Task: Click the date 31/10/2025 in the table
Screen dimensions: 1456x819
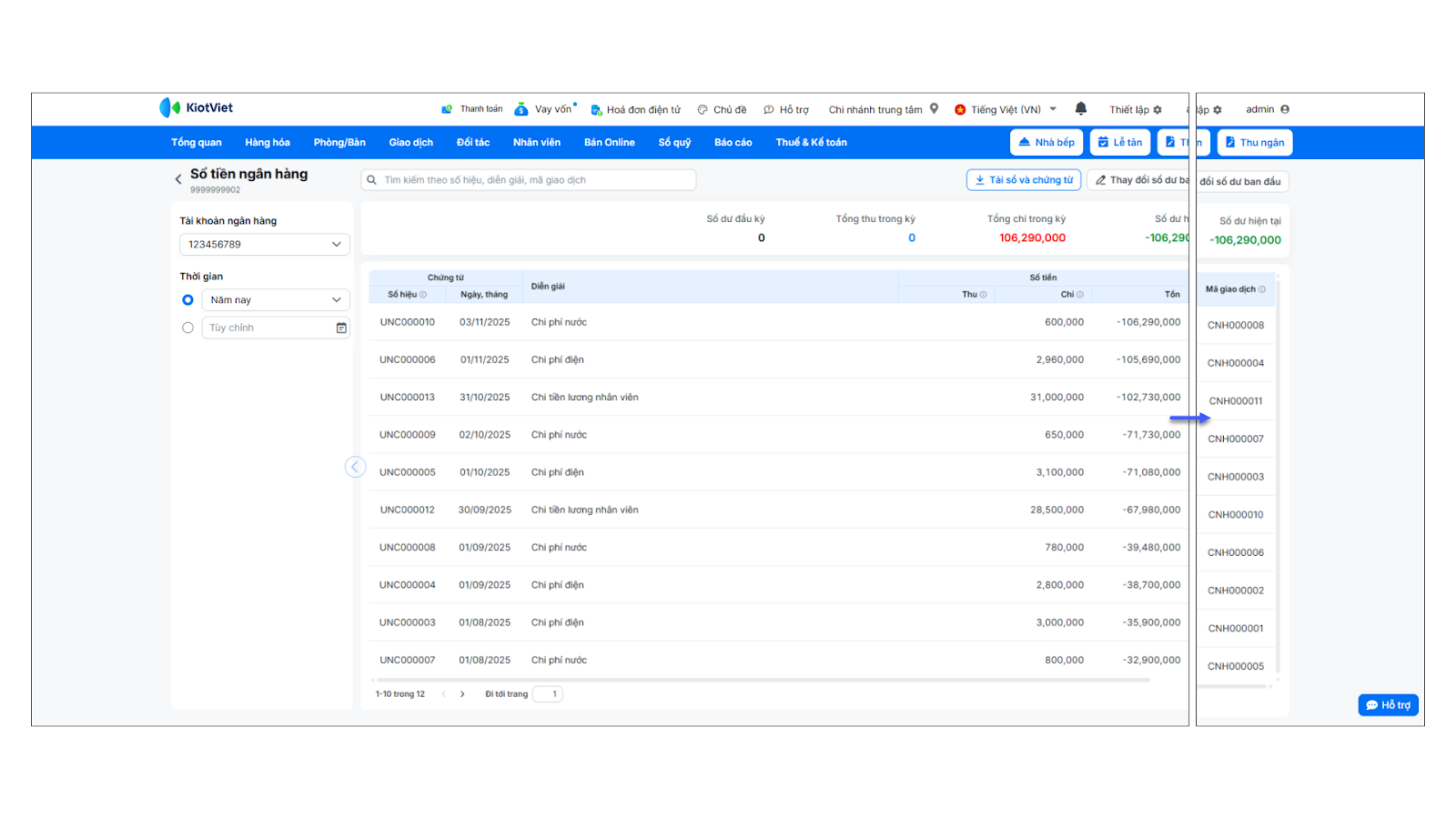Action: click(x=485, y=398)
